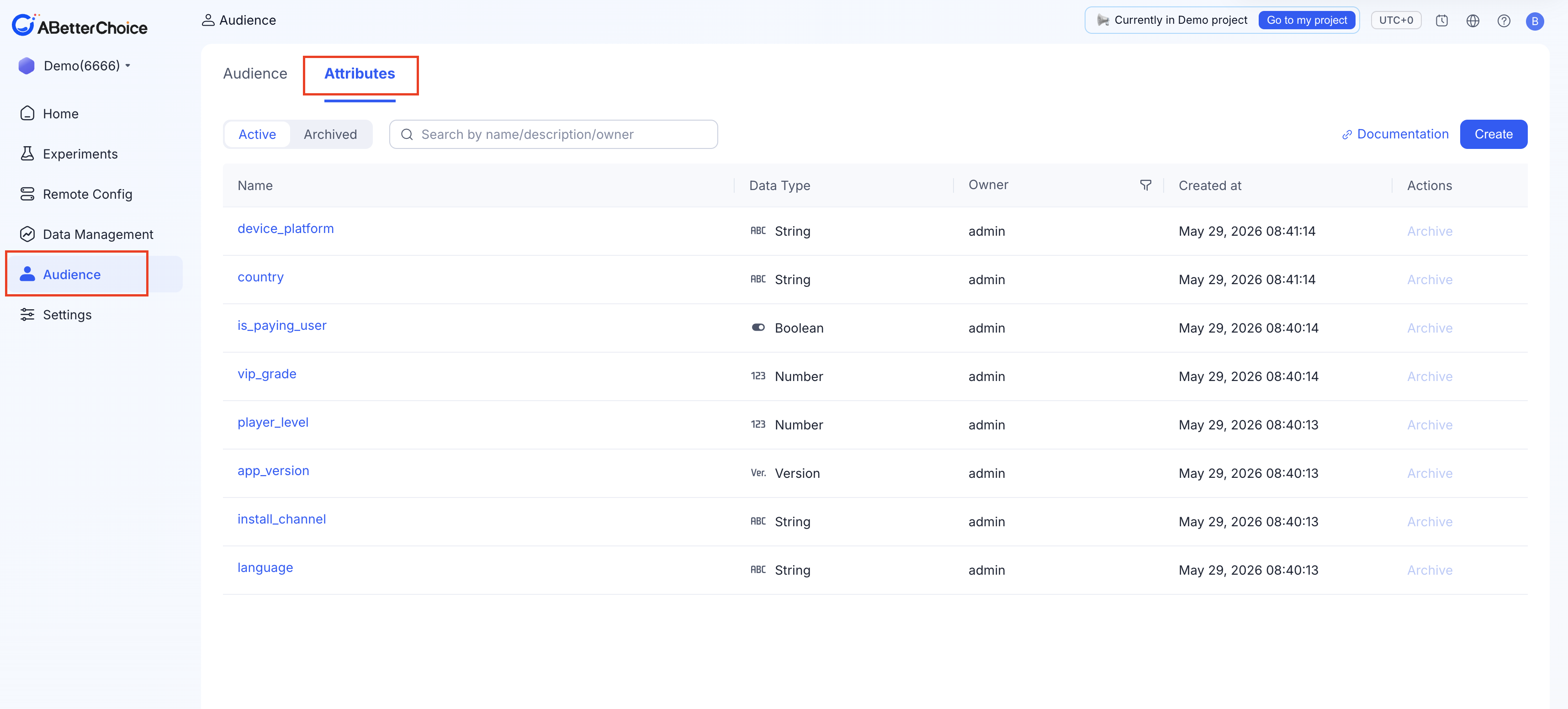The image size is (1568, 709).
Task: Click the ABC icon in language row
Action: [x=758, y=569]
